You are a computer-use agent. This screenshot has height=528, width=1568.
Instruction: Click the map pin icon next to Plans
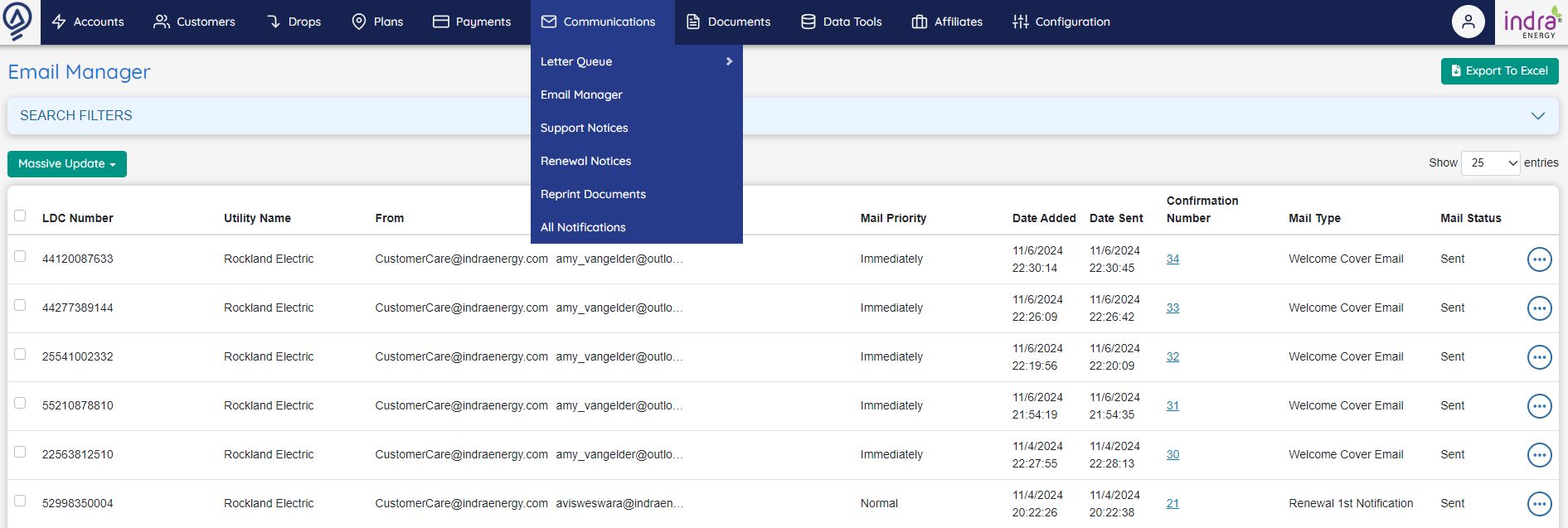359,22
